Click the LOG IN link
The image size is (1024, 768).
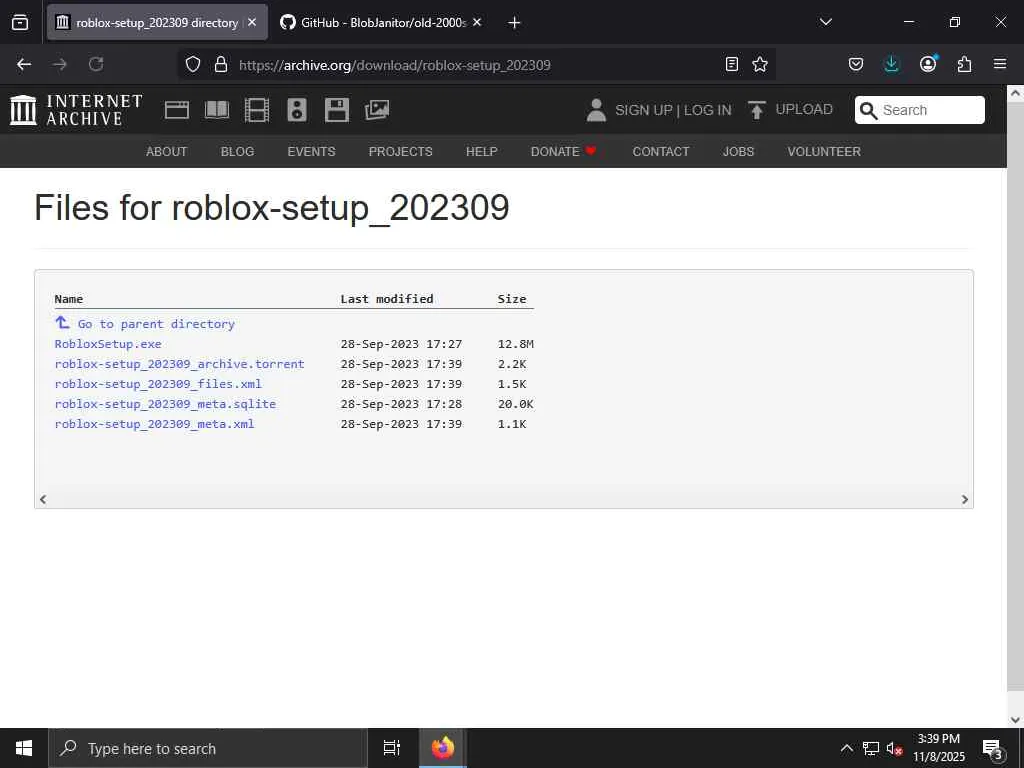pos(707,110)
